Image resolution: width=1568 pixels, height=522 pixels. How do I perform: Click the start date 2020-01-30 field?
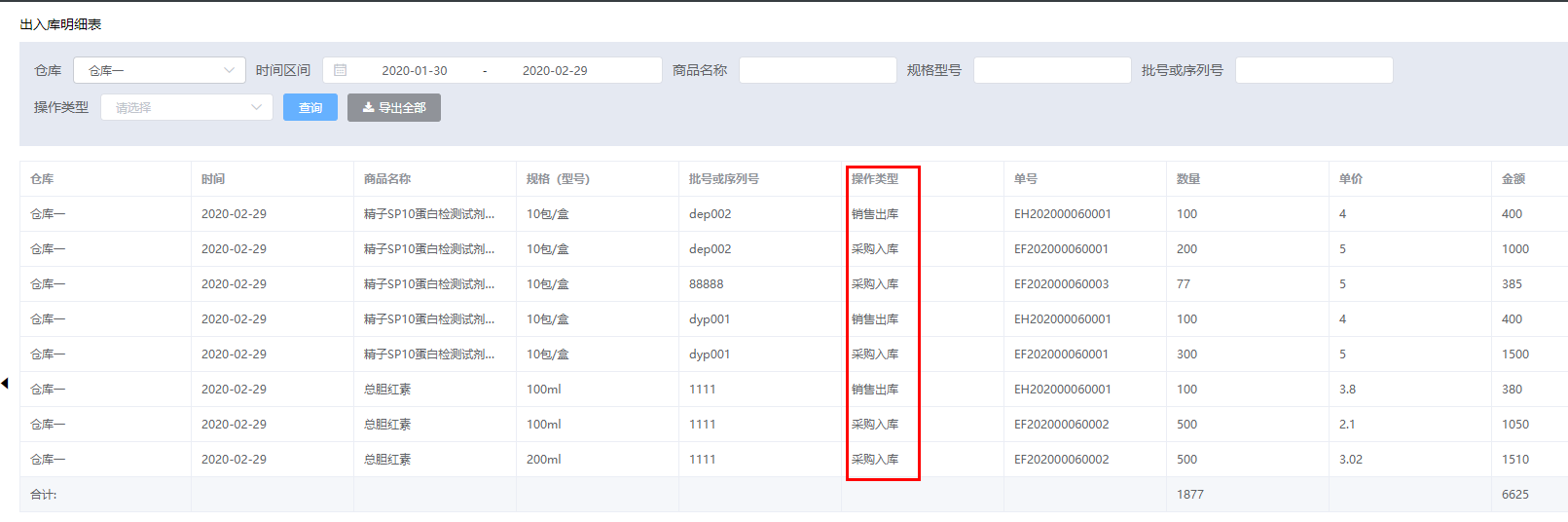[x=415, y=70]
